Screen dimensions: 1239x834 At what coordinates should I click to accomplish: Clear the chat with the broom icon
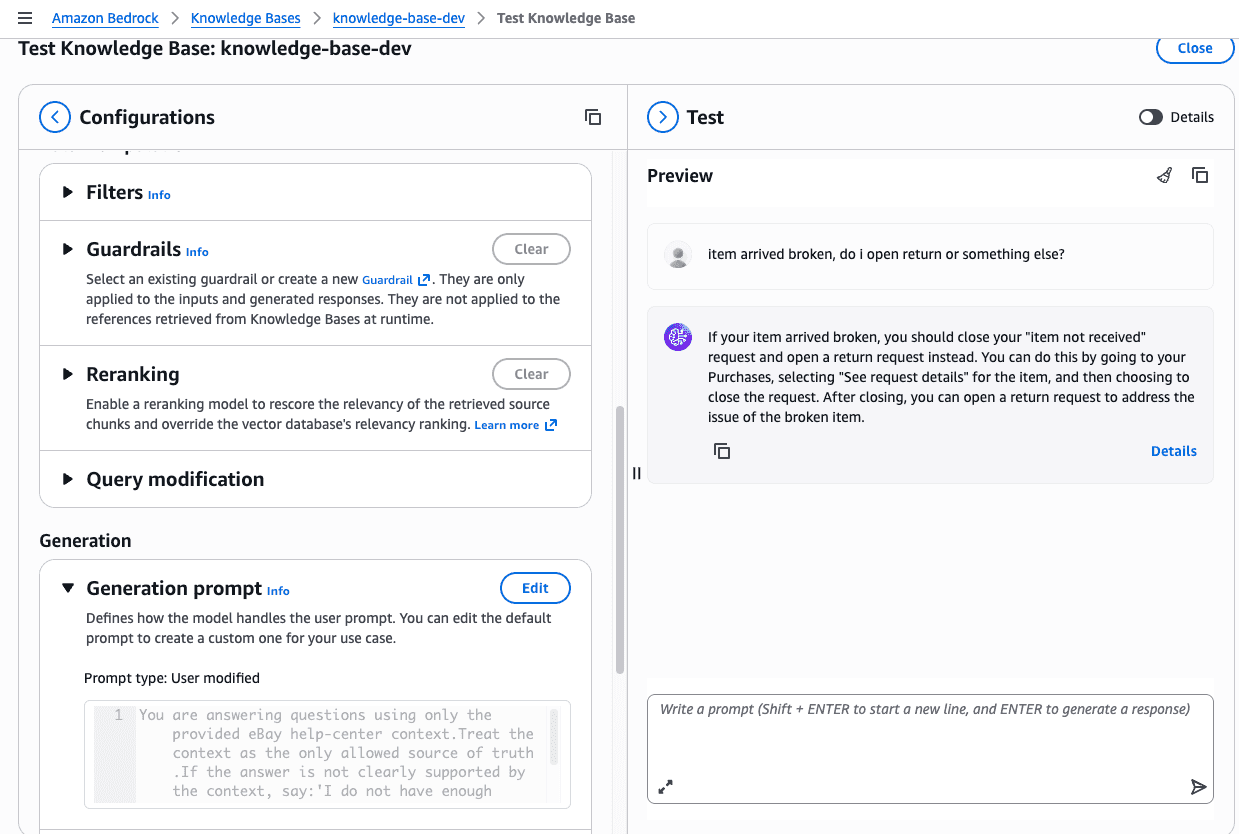1164,176
